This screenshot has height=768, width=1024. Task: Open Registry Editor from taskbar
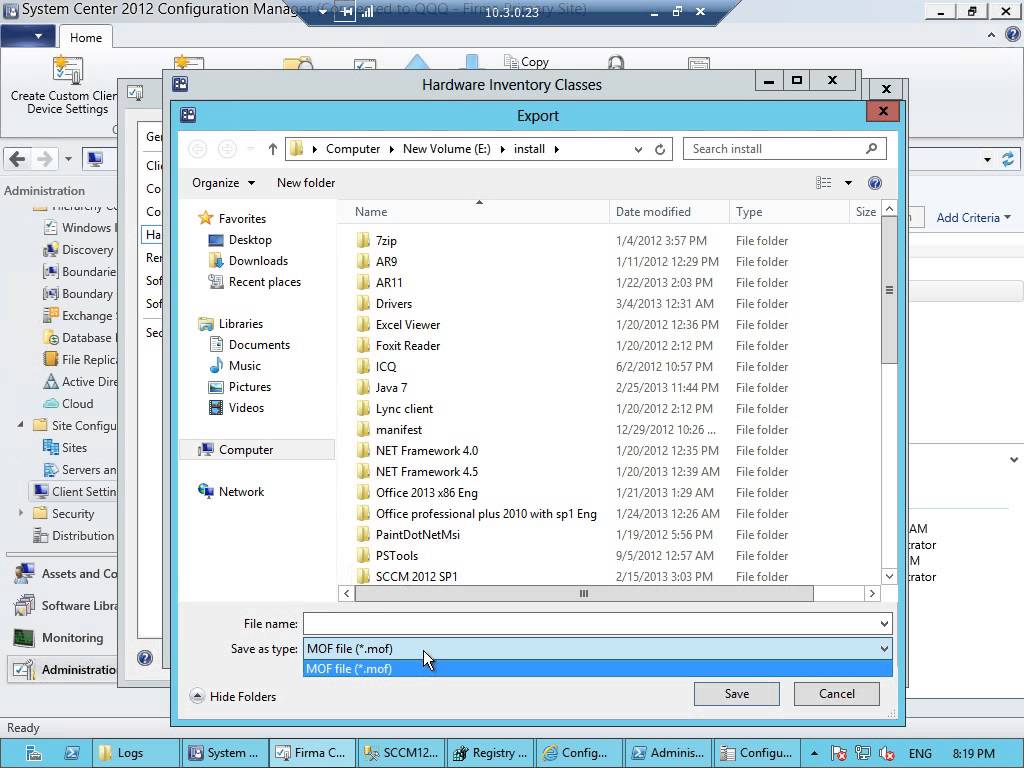[x=490, y=753]
